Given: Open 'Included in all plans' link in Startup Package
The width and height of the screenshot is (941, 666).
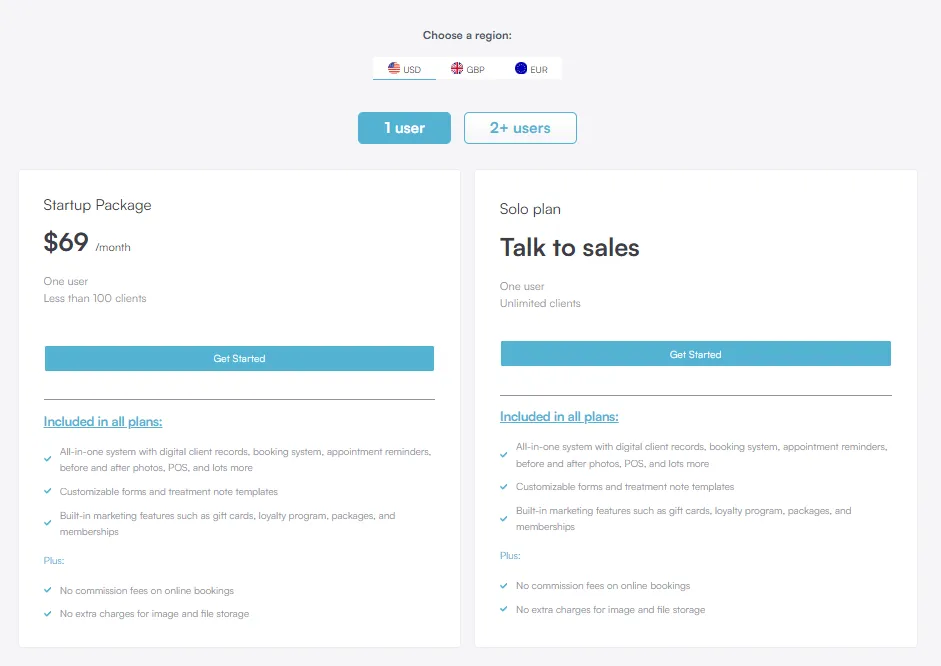Looking at the screenshot, I should 103,421.
